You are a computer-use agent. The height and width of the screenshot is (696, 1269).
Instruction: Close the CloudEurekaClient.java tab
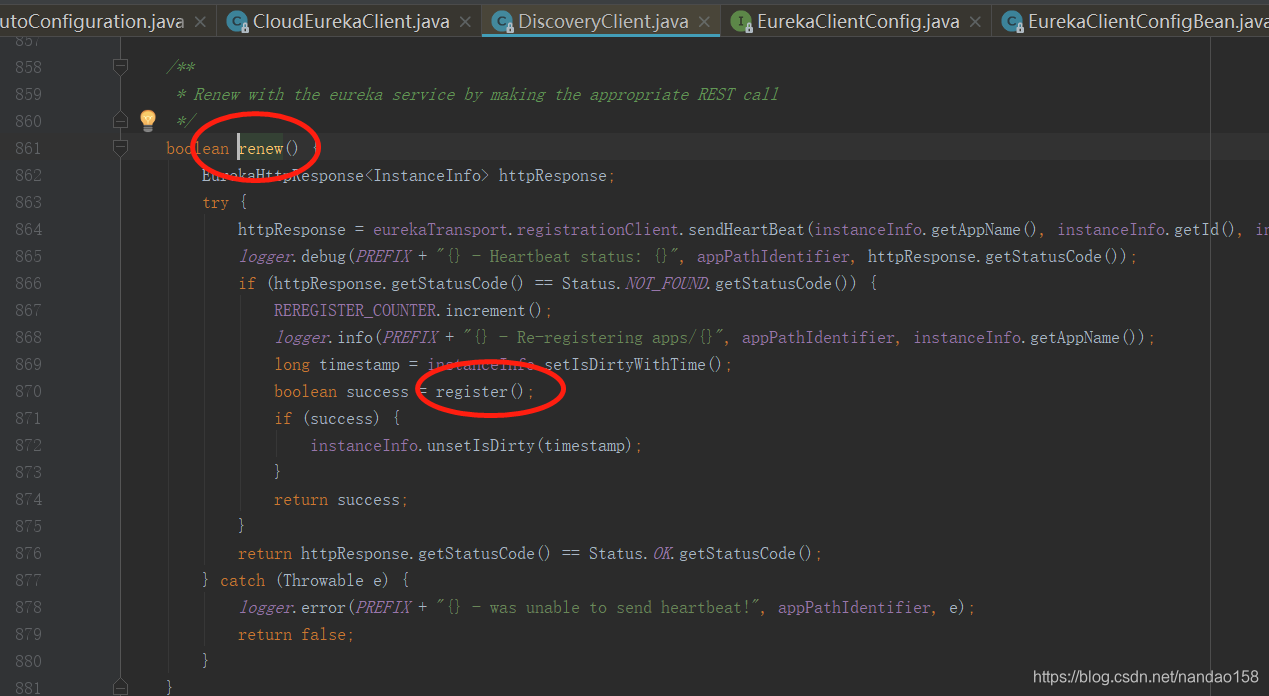[466, 22]
